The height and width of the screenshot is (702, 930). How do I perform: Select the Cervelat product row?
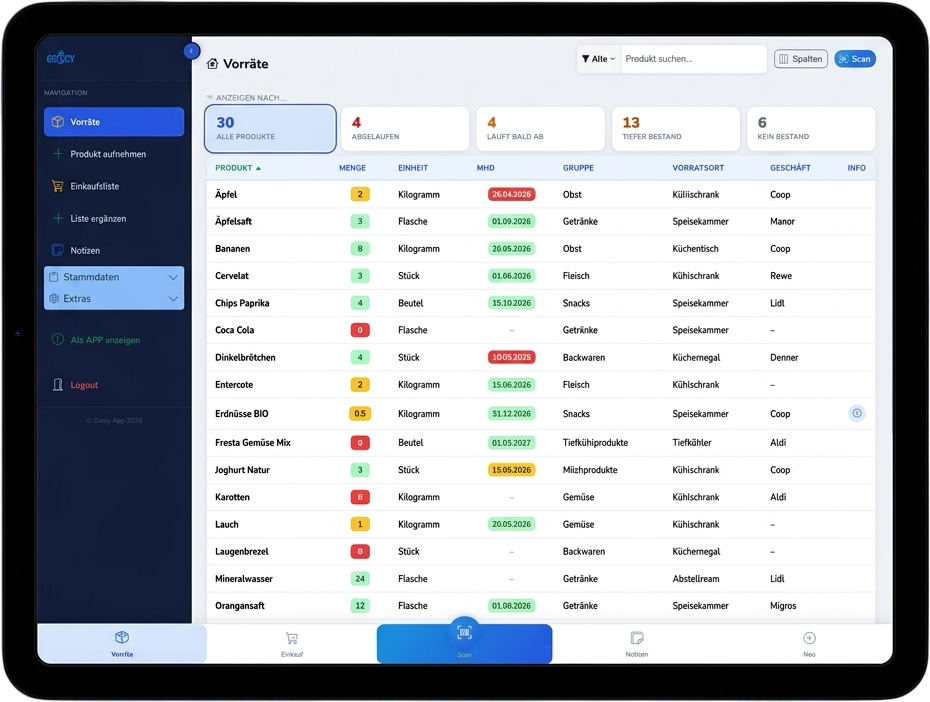[x=540, y=276]
